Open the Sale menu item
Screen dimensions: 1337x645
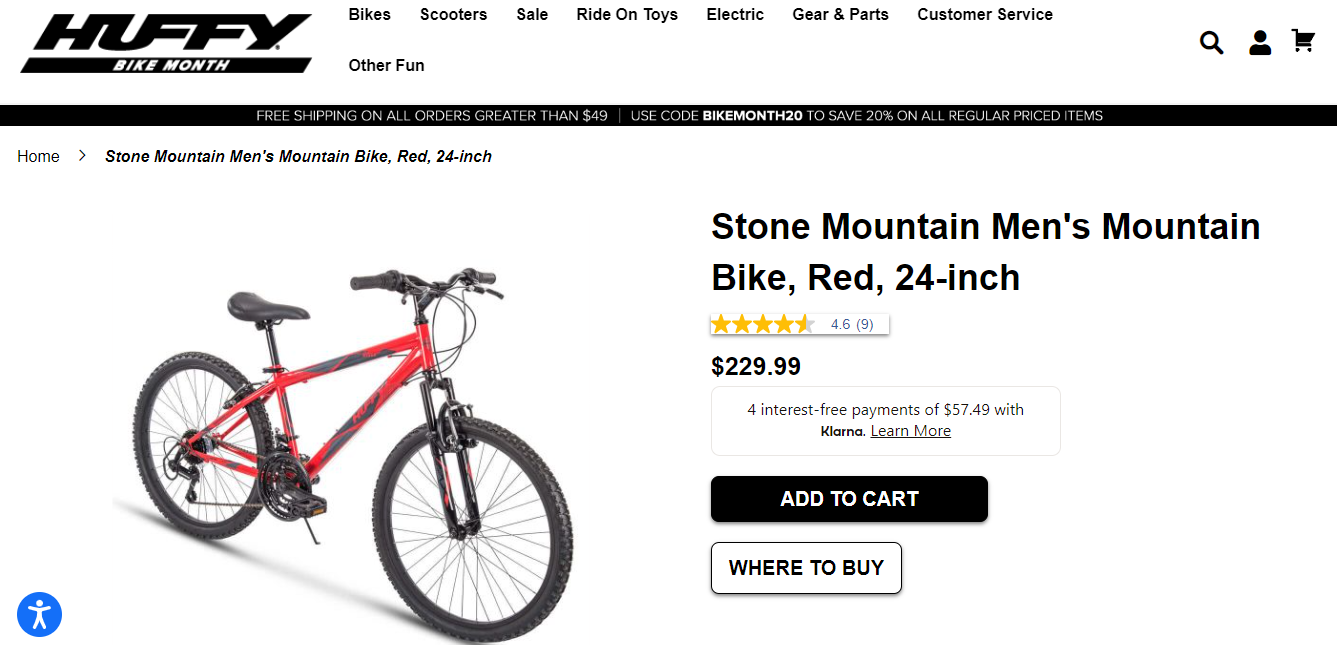[x=532, y=15]
